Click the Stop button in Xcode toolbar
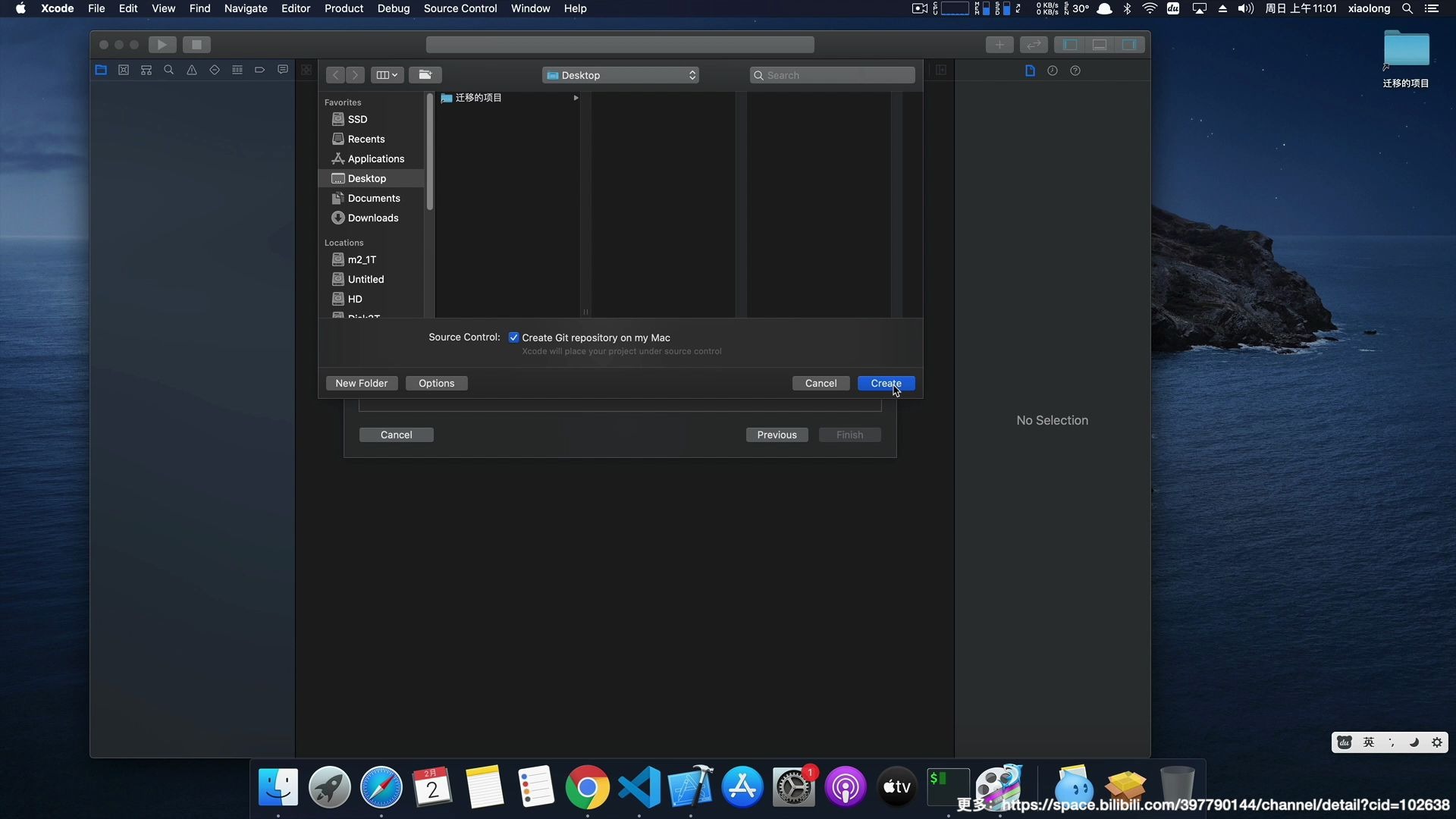The image size is (1456, 819). click(x=197, y=44)
